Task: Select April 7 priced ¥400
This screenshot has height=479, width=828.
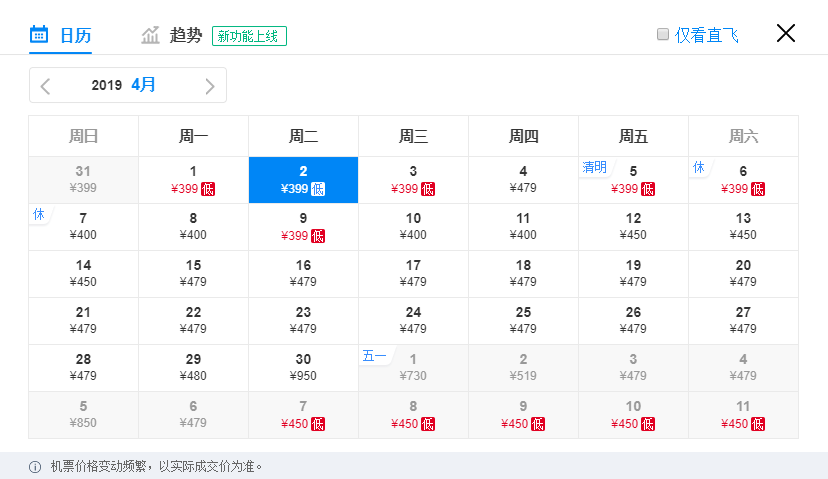Action: coord(83,227)
